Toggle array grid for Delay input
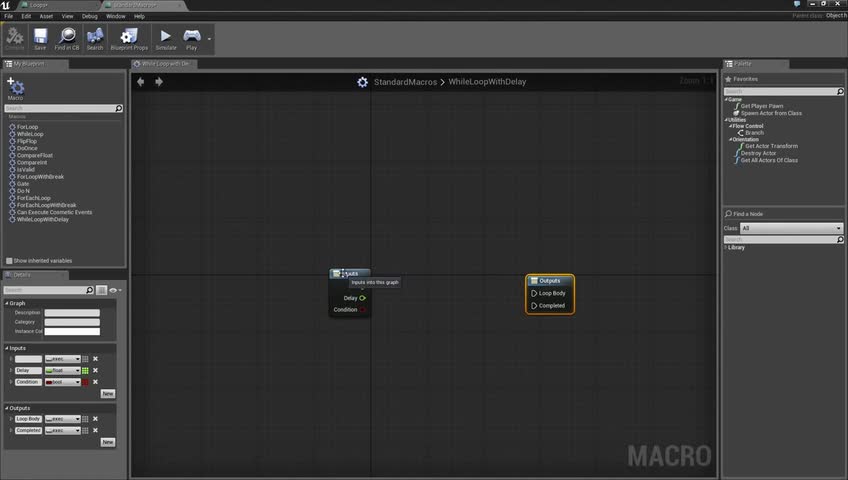This screenshot has height=480, width=848. (x=85, y=370)
